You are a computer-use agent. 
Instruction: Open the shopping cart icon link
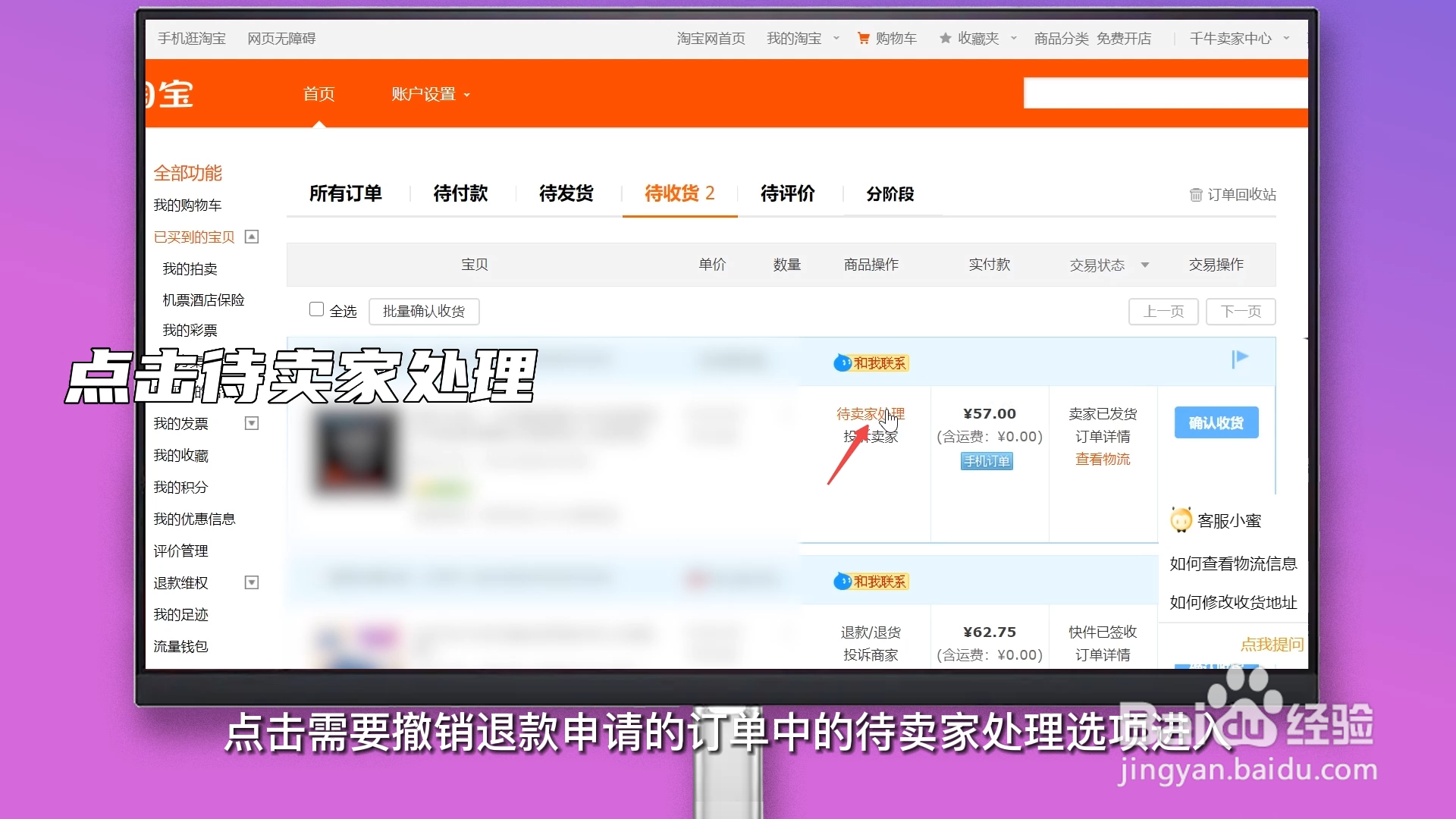(863, 38)
